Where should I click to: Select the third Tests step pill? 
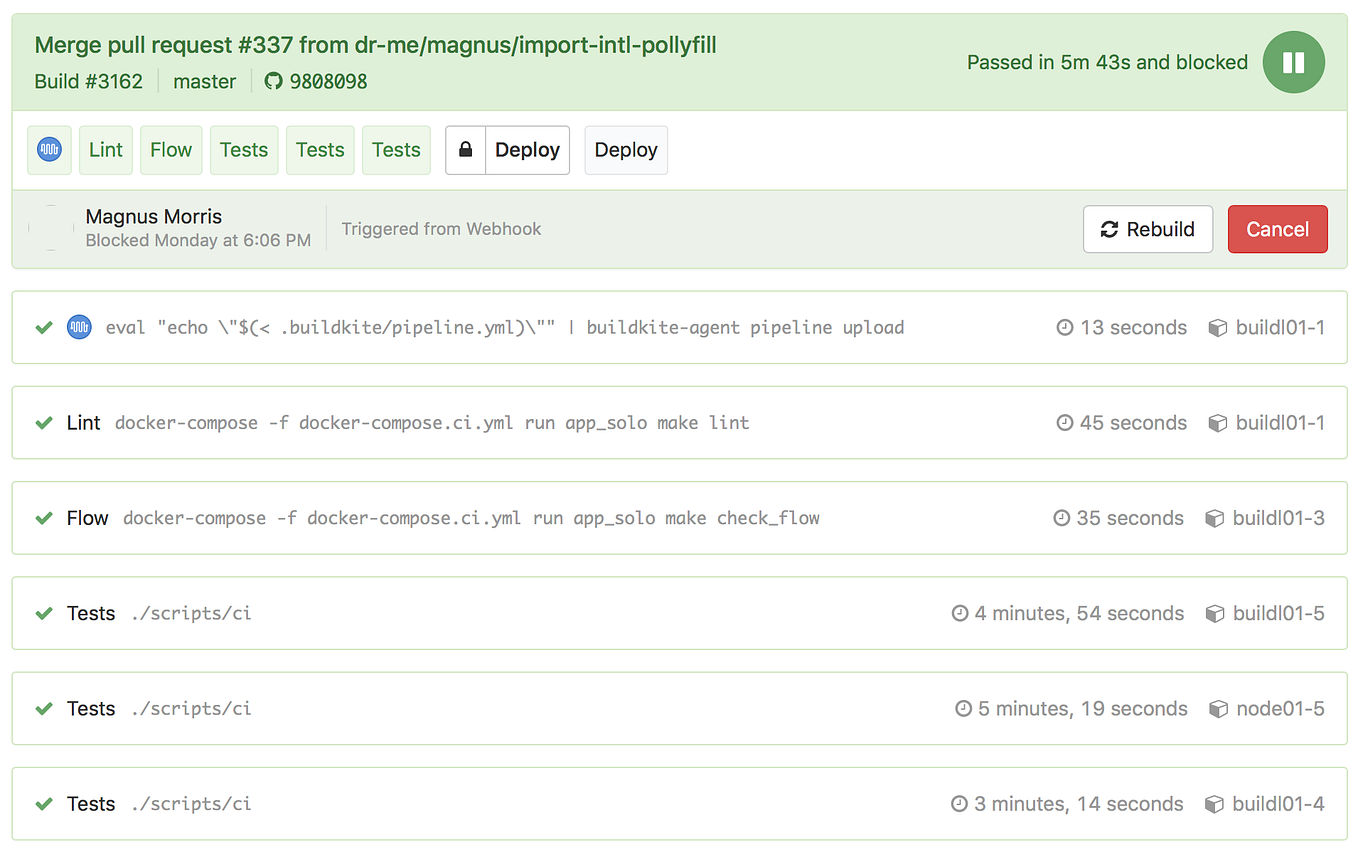pyautogui.click(x=396, y=150)
